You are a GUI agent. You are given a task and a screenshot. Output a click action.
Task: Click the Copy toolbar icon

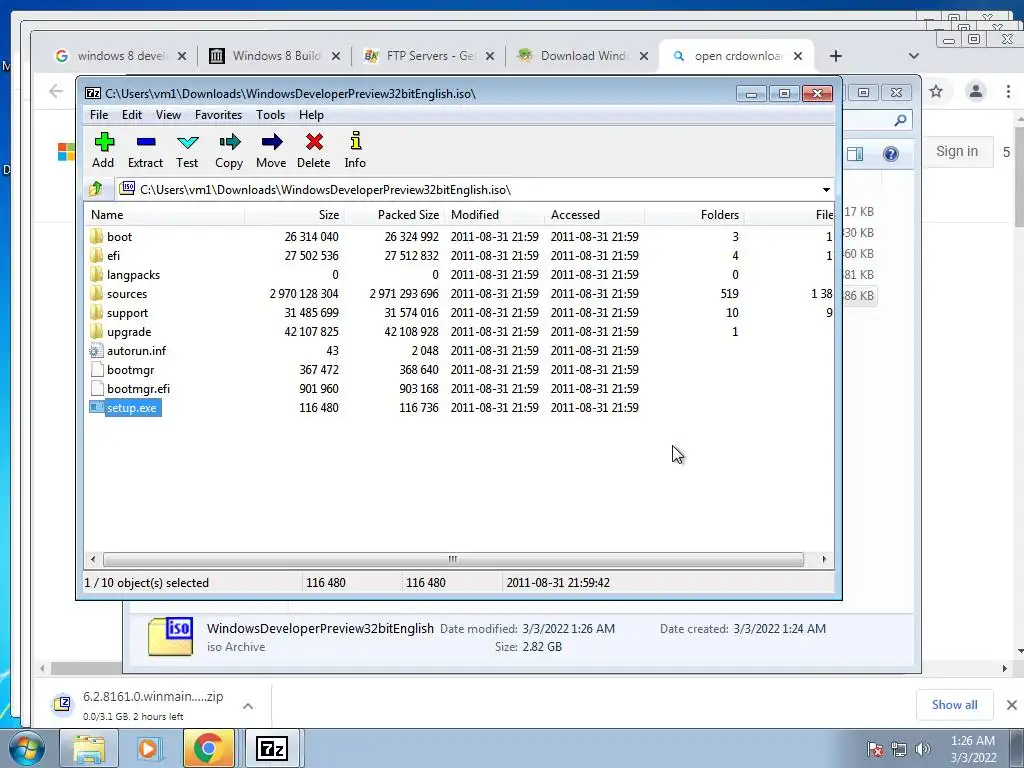(x=229, y=150)
